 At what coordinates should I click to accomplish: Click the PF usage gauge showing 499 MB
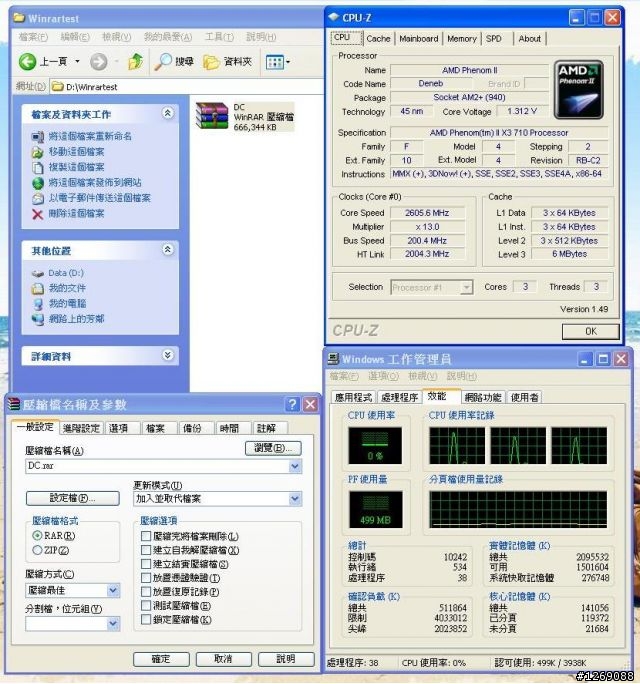click(x=375, y=510)
